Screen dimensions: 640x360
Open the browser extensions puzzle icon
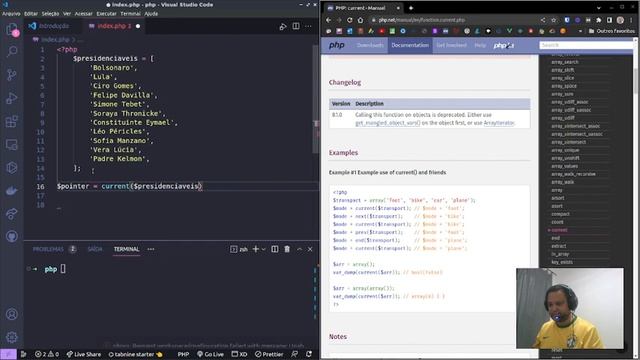(x=599, y=20)
